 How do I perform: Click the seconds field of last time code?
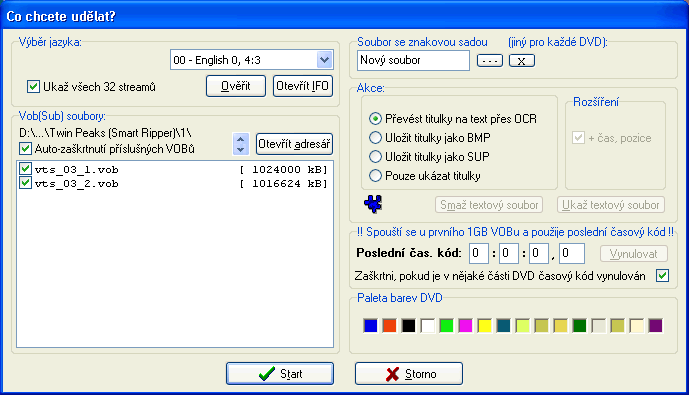539,254
